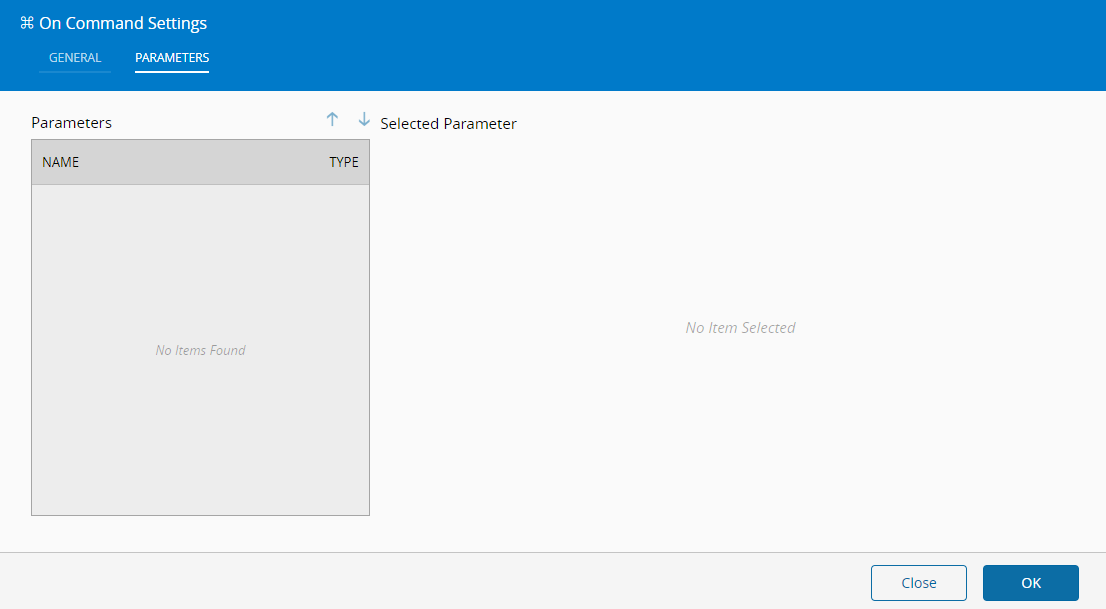Screen dimensions: 1106x609
Task: Click the command symbol icon in the title
Action: [27, 23]
